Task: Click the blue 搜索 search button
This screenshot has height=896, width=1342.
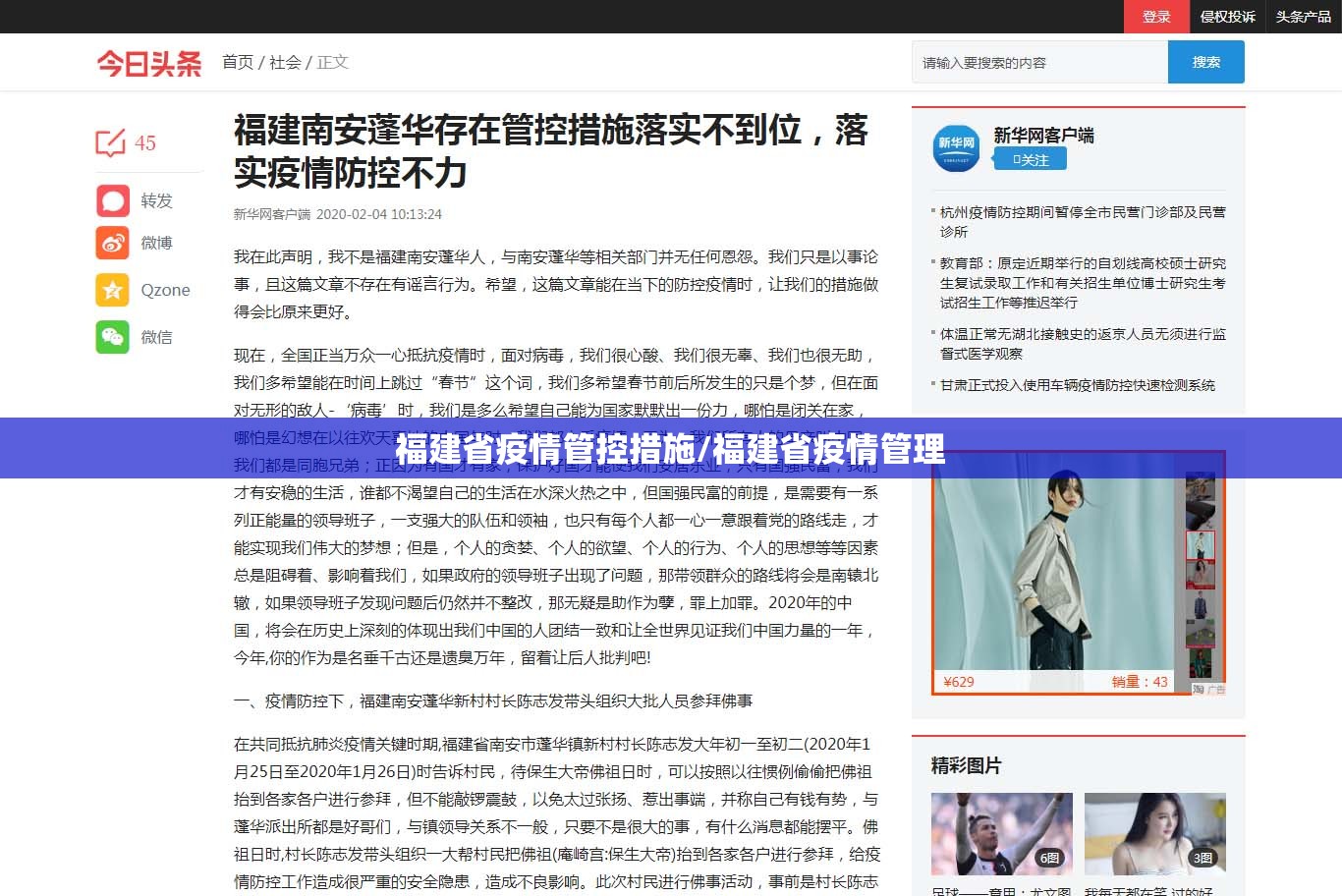Action: [x=1205, y=62]
